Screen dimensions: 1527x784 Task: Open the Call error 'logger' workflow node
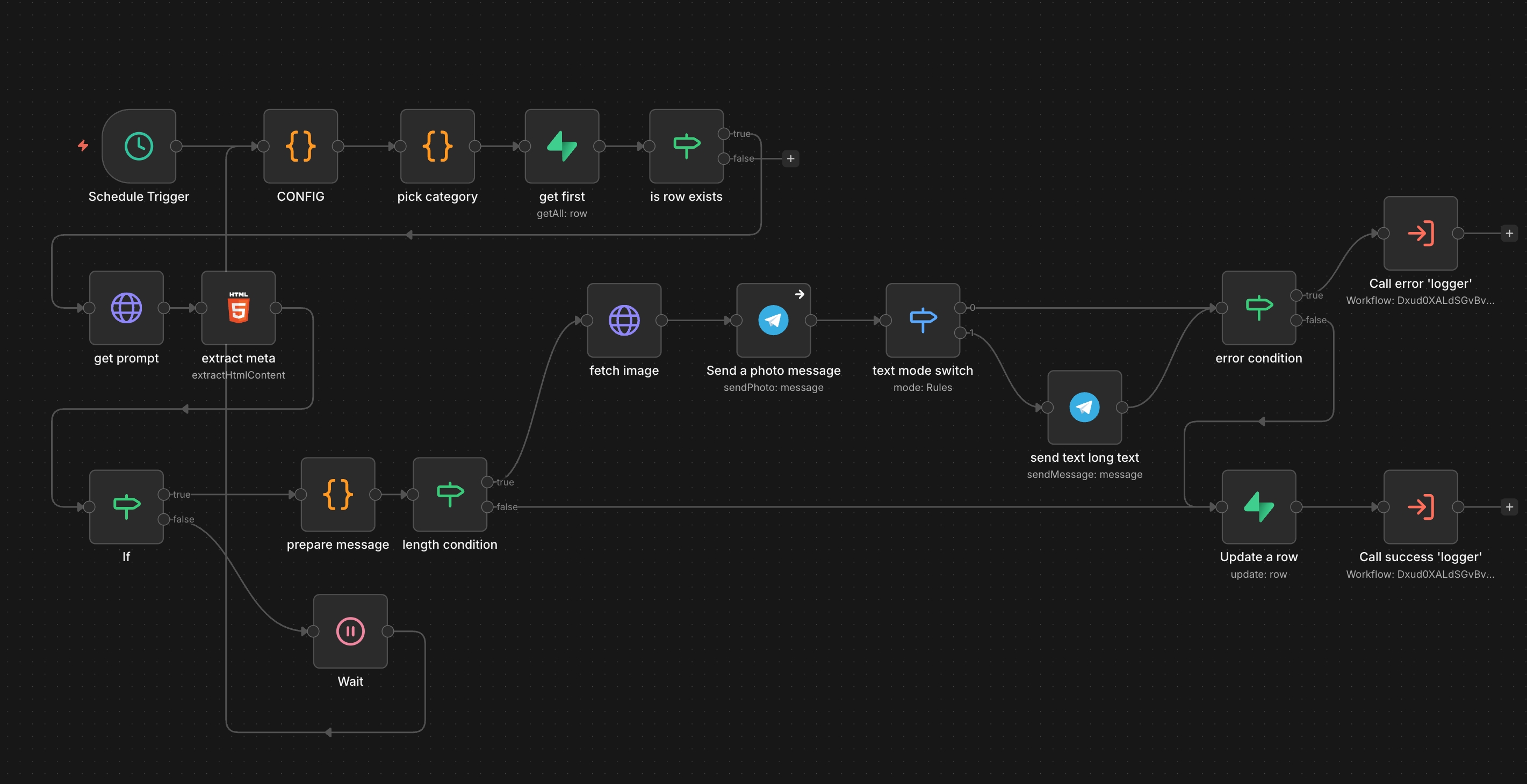(x=1420, y=233)
